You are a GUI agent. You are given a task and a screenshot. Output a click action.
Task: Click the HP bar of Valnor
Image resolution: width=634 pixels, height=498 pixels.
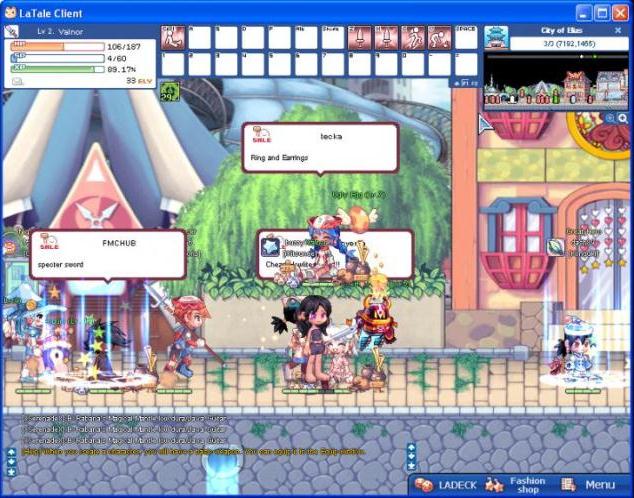pyautogui.click(x=56, y=46)
